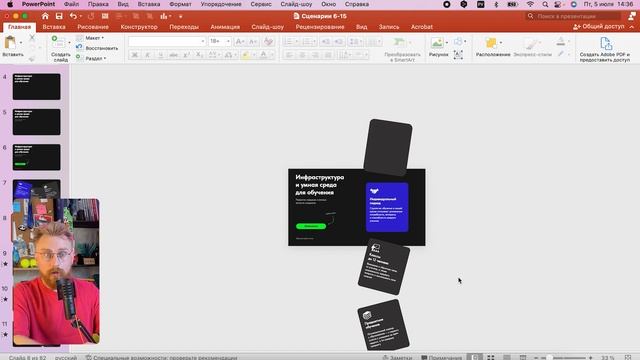Open the undo history dropdown arrow
Viewport: 640px width, 360px height.
pos(80,16)
